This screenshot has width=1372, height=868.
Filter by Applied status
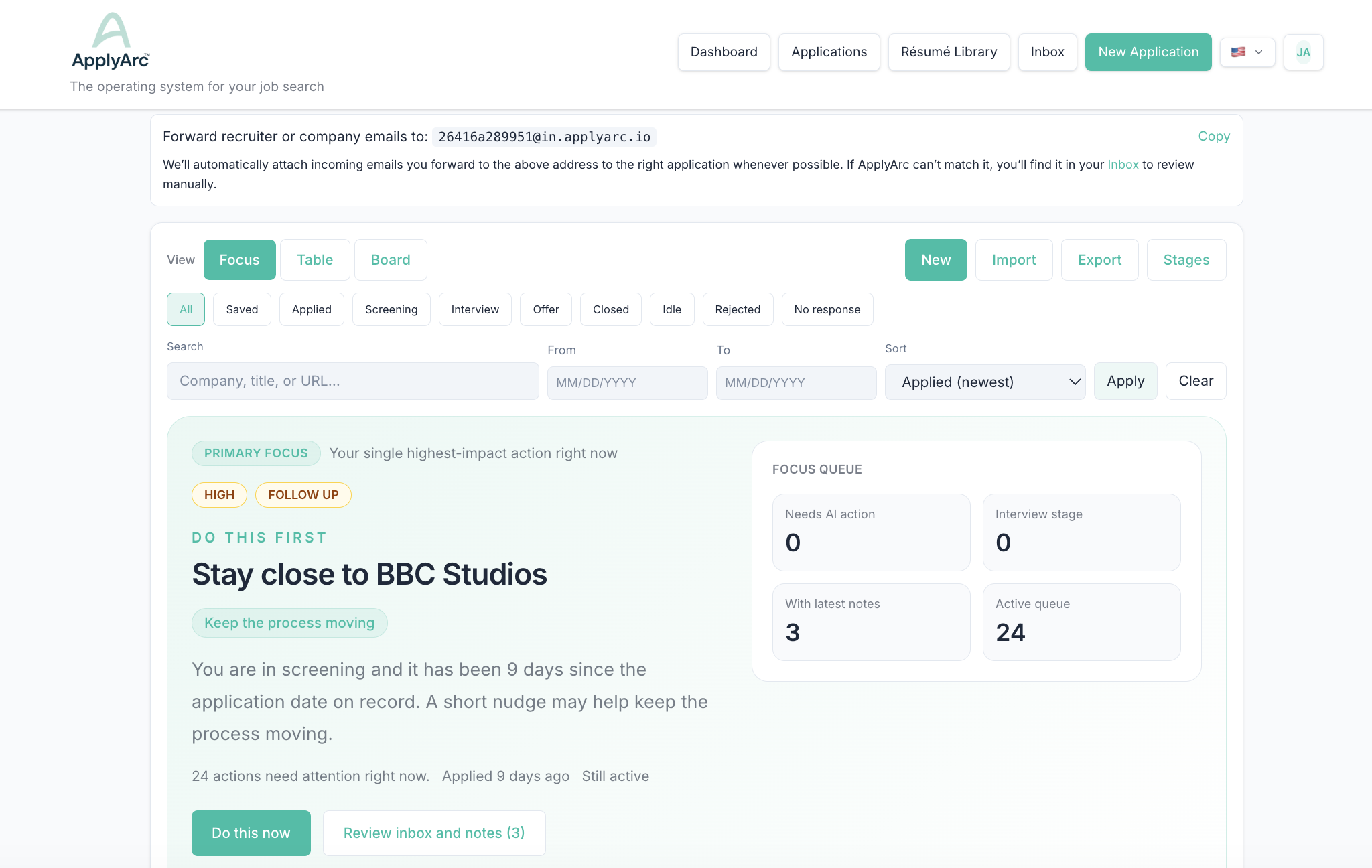312,309
